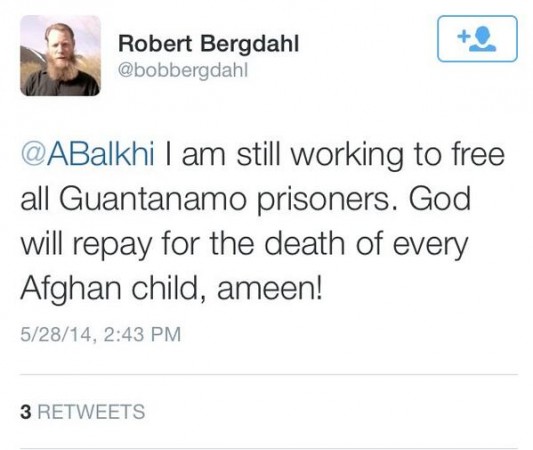This screenshot has height=450, width=533.
Task: Tap the @bobbergdahl handle
Action: coord(183,71)
